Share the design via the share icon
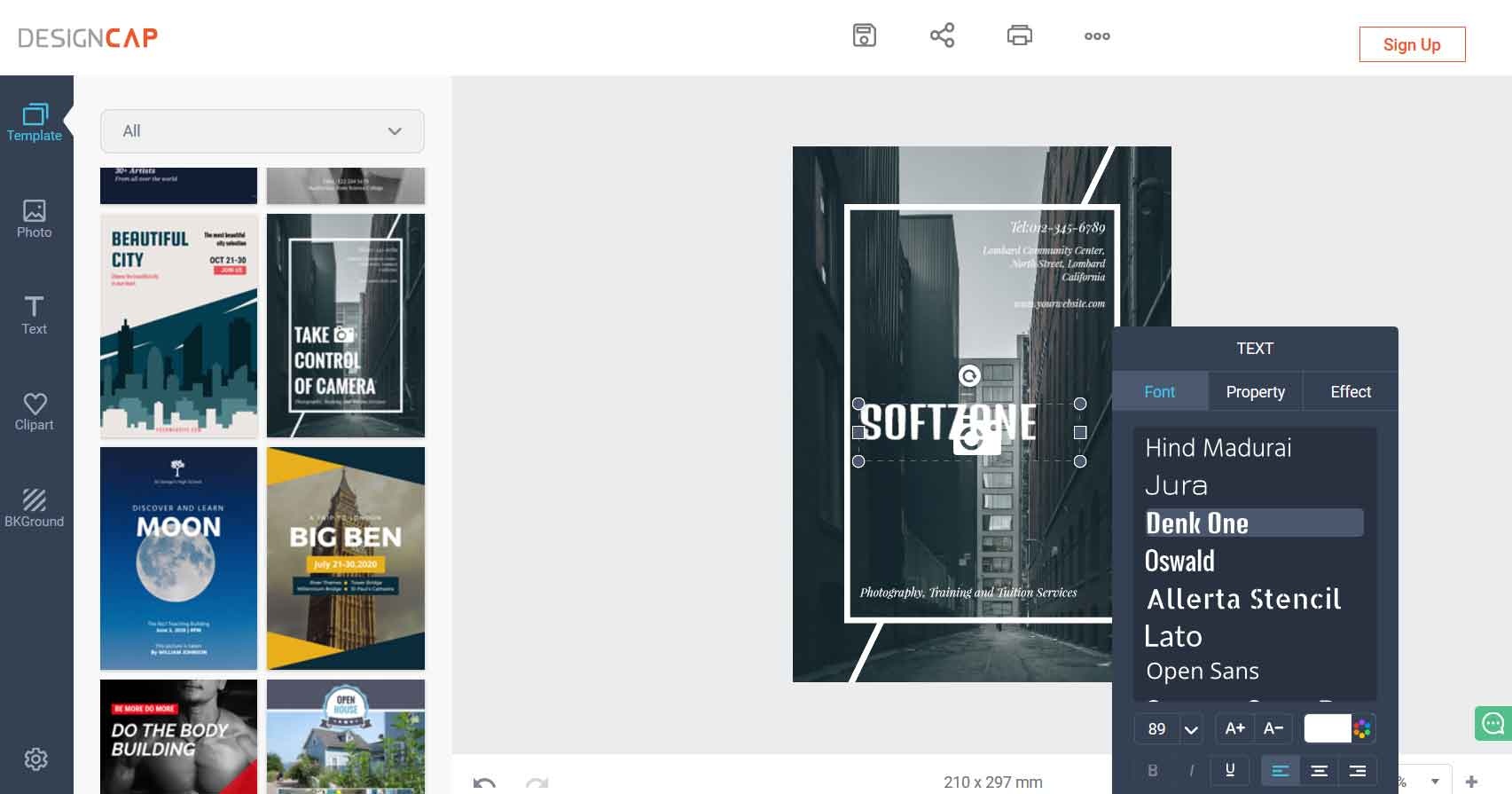Viewport: 1512px width, 794px height. [942, 35]
